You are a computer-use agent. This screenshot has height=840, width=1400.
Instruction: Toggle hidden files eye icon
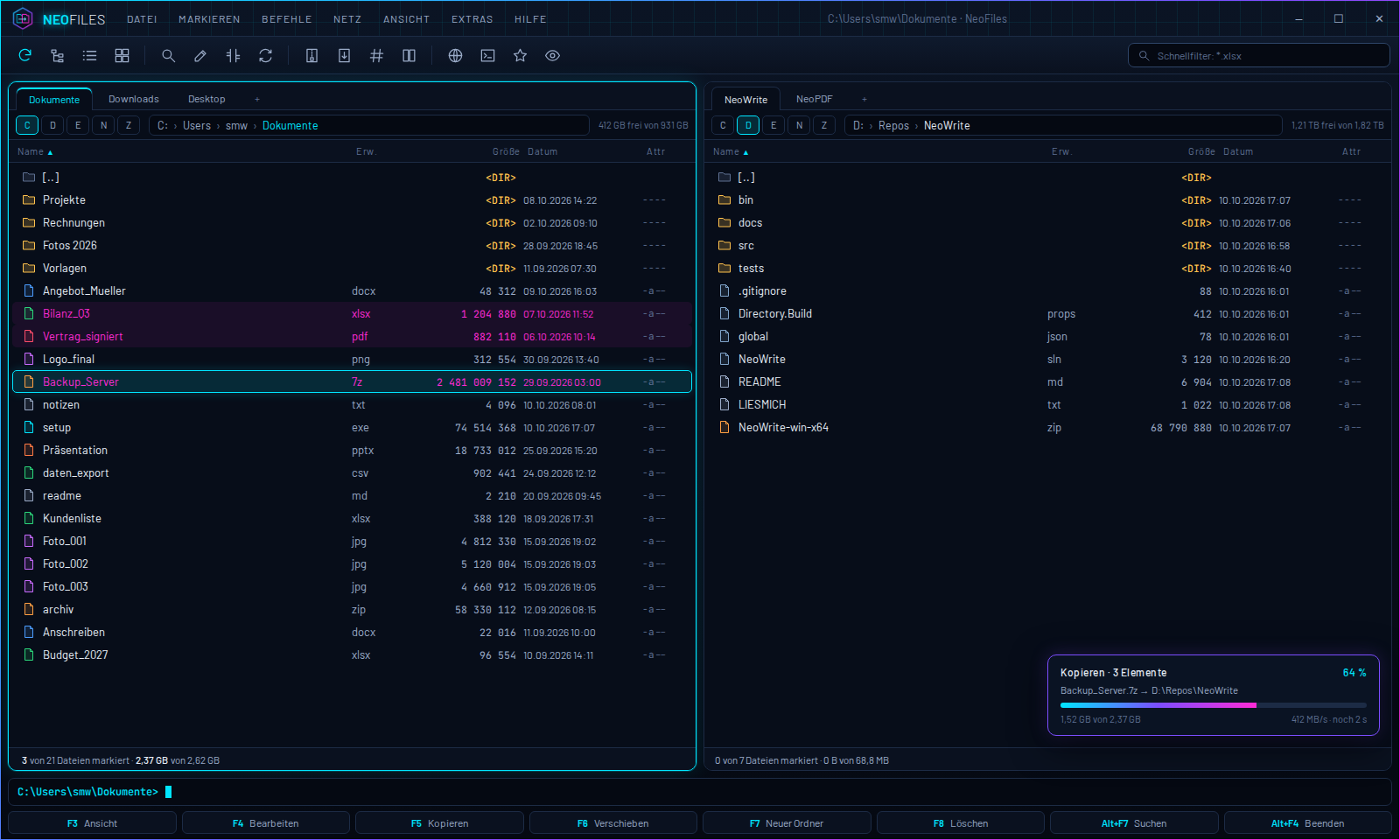552,56
